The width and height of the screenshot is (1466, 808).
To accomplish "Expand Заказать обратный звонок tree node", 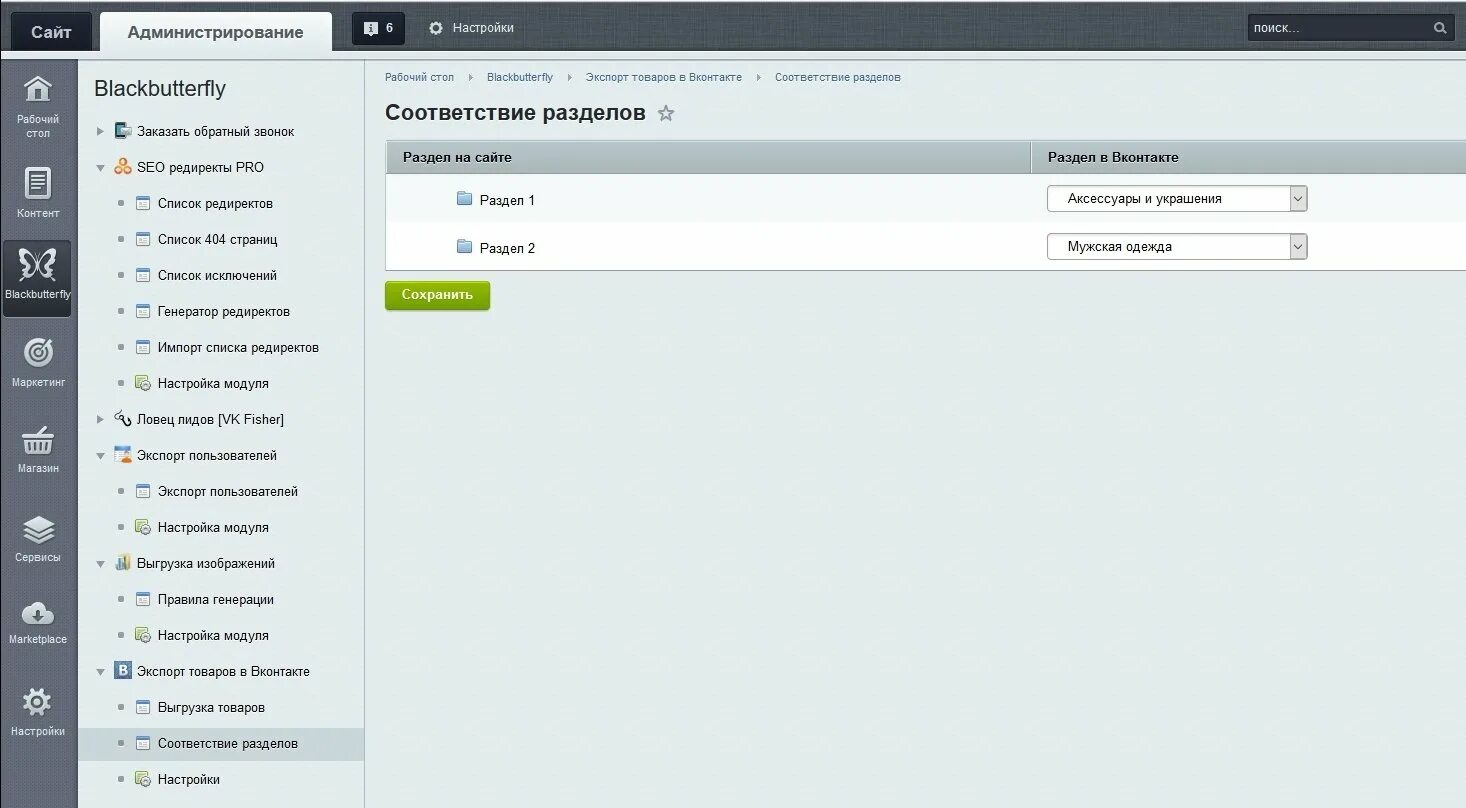I will pyautogui.click(x=100, y=132).
